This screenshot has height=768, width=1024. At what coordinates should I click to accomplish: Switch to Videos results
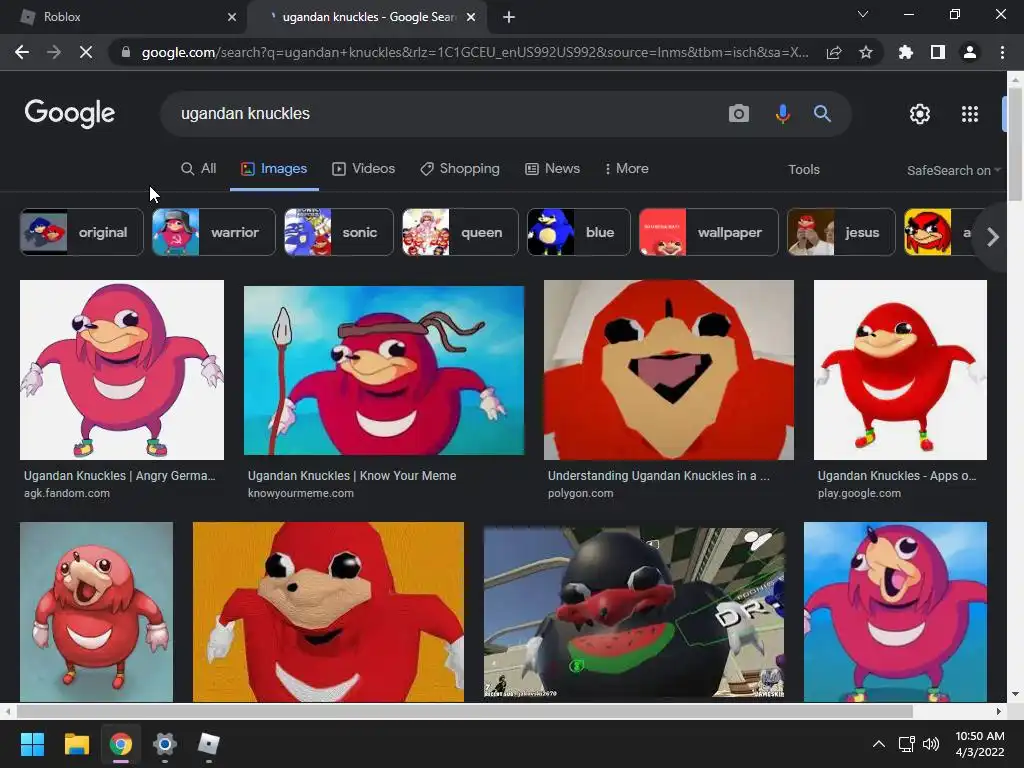coord(364,168)
